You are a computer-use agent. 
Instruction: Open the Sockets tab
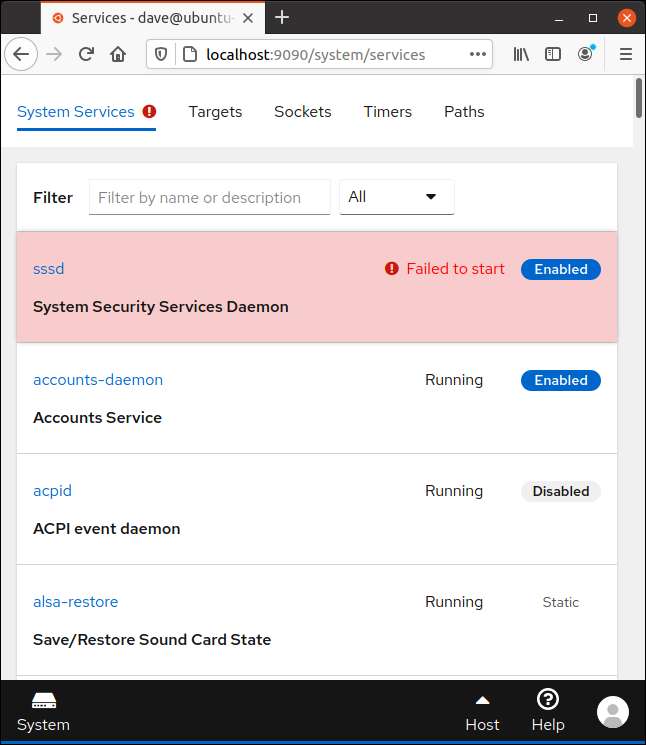[x=302, y=112]
